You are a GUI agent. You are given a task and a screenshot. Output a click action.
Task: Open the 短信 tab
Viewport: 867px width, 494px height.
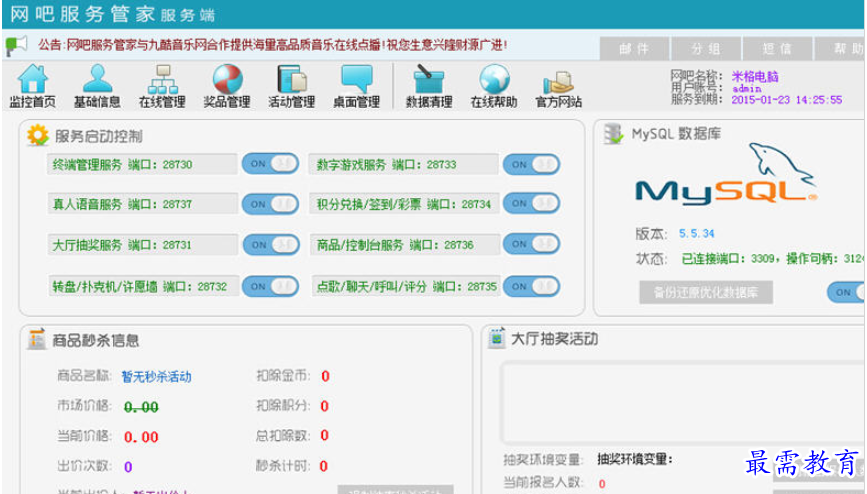[x=777, y=49]
